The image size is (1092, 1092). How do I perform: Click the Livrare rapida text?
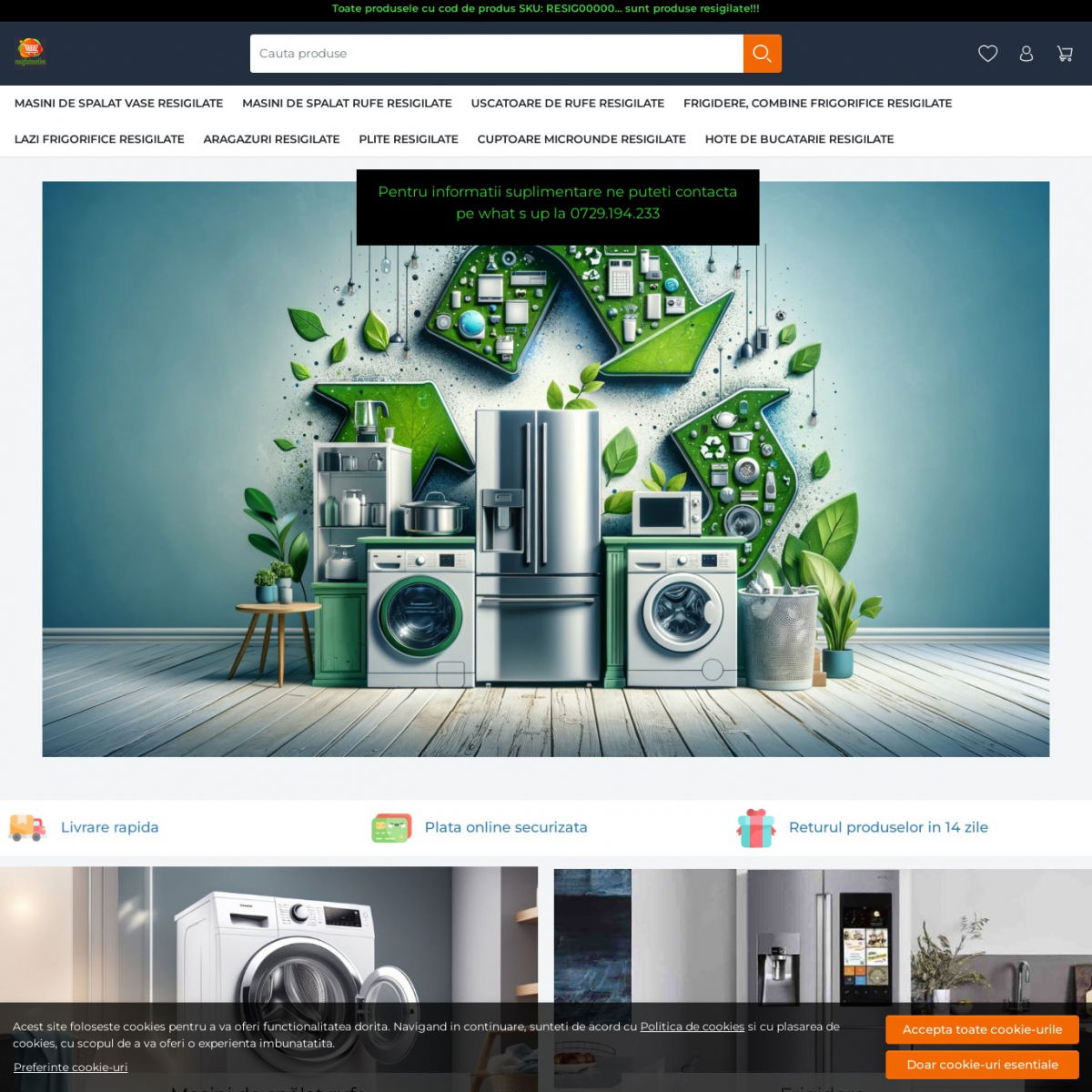(109, 827)
